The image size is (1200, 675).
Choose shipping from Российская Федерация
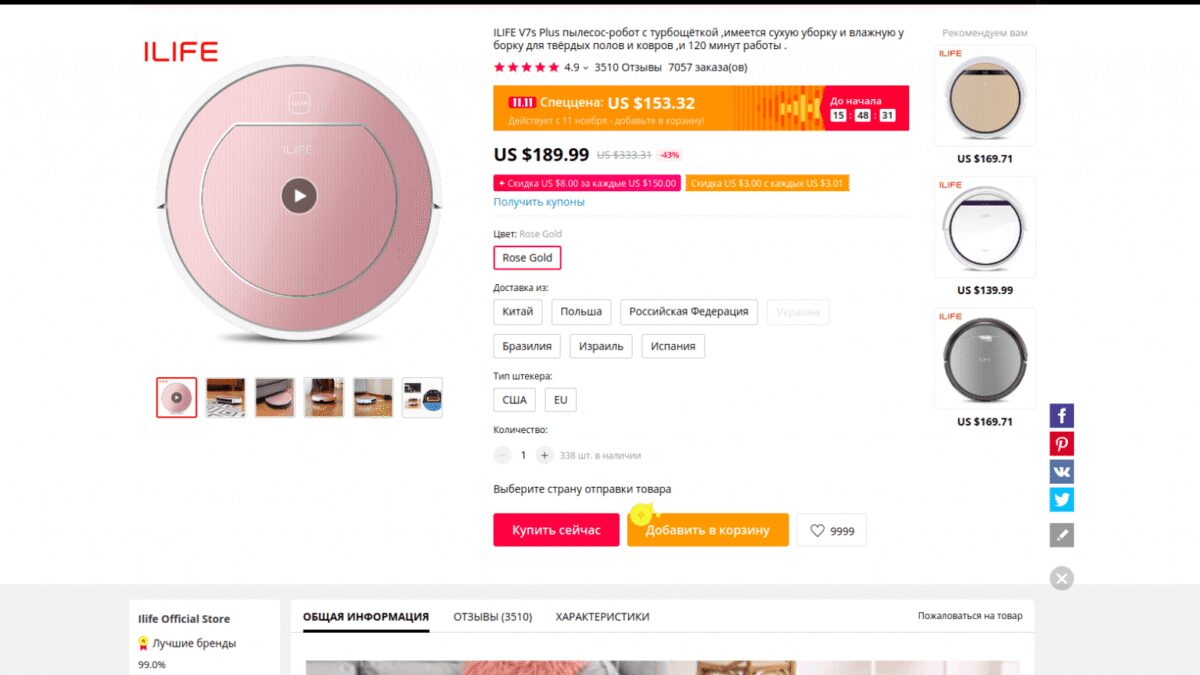click(688, 312)
